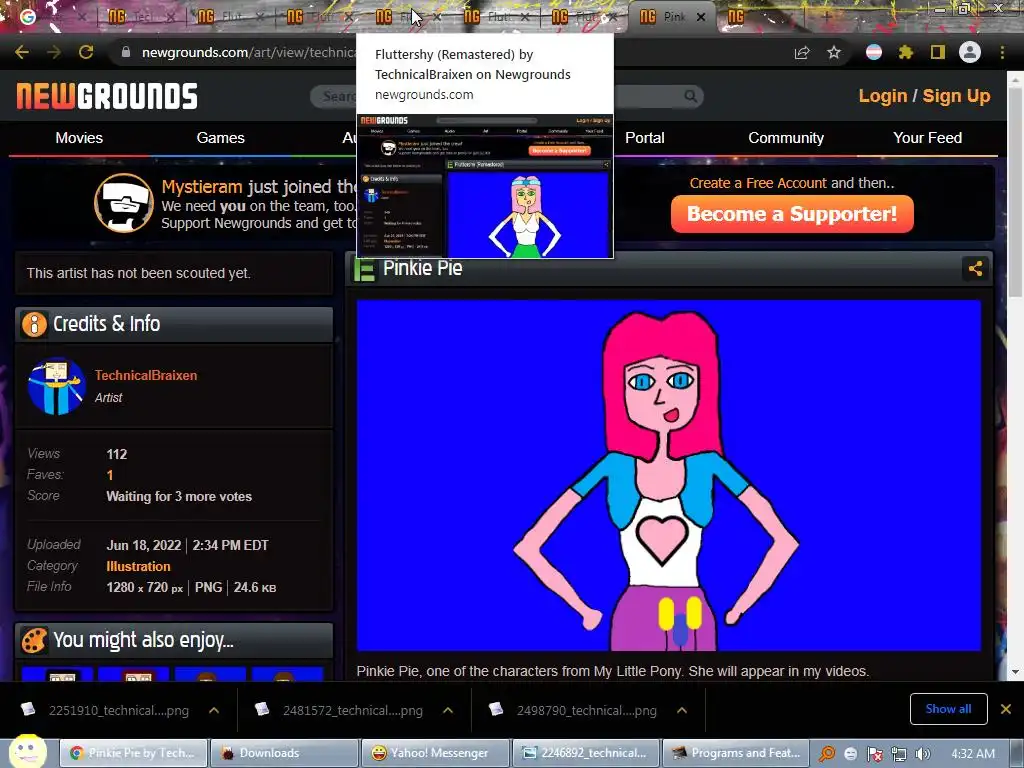Open the Illustration category link
Viewport: 1024px width, 768px height.
(x=138, y=566)
